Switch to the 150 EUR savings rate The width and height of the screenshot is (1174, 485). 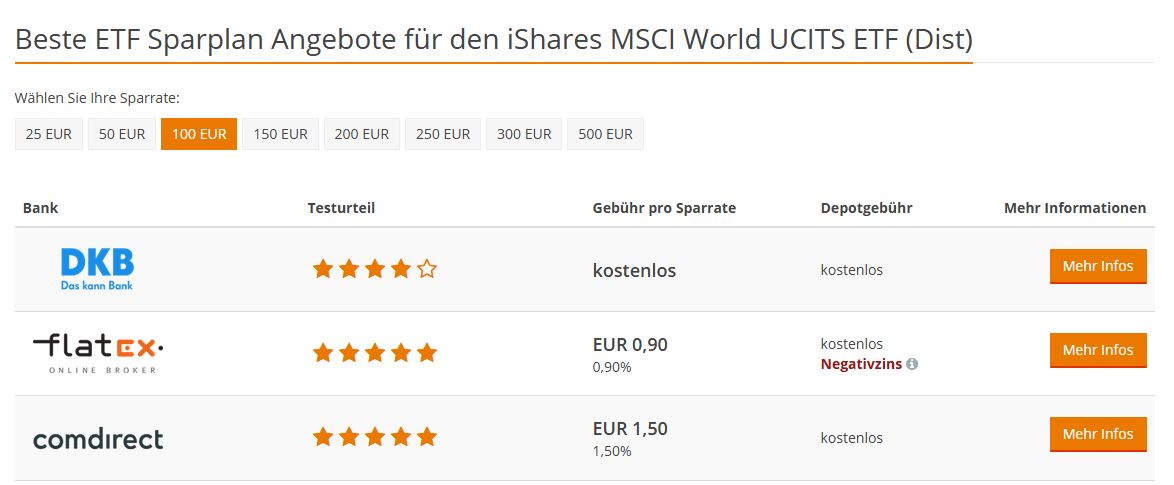(x=280, y=134)
